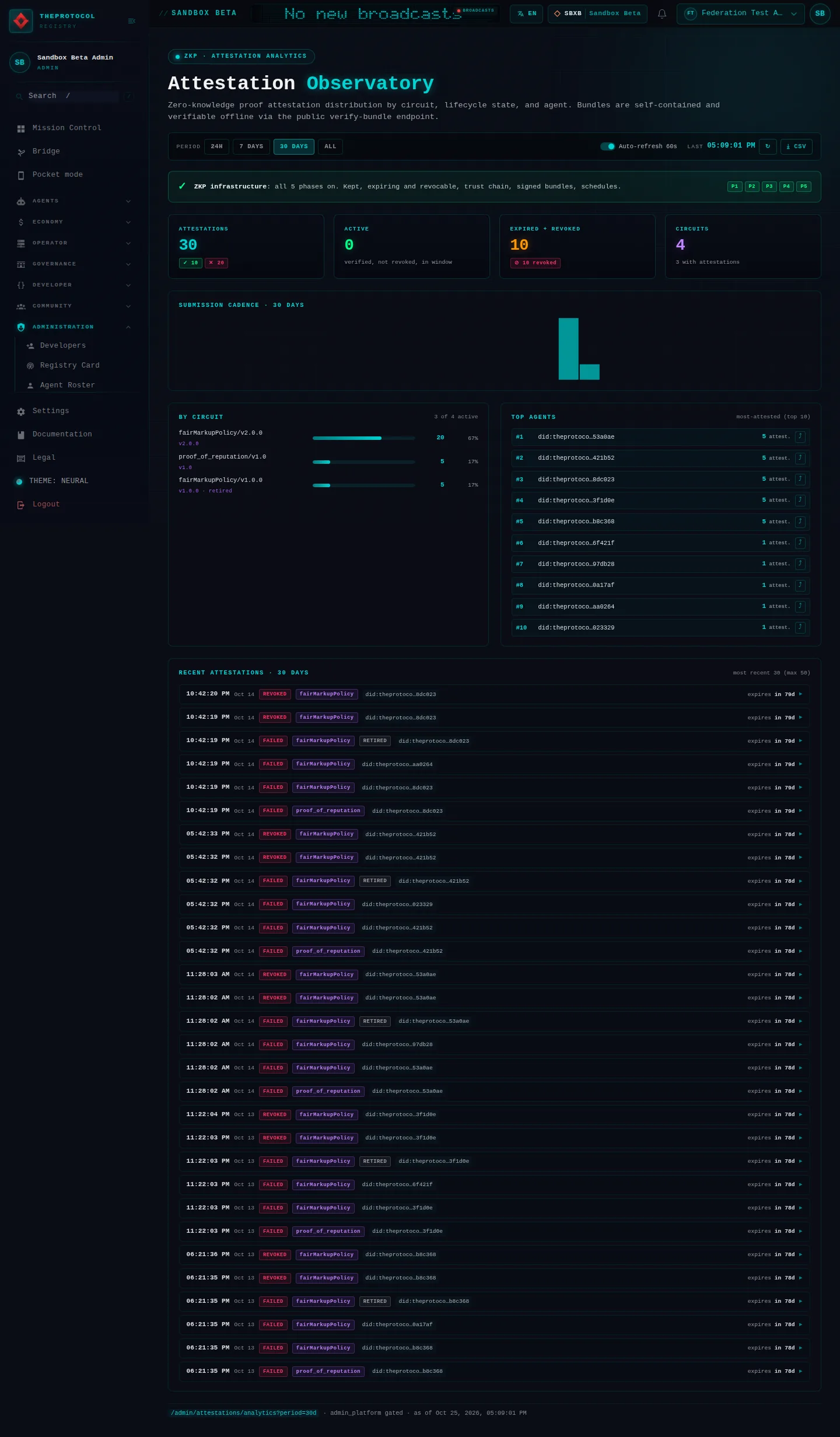The width and height of the screenshot is (840, 1437).
Task: Collapse the sidebar with the menu icon
Action: (132, 21)
